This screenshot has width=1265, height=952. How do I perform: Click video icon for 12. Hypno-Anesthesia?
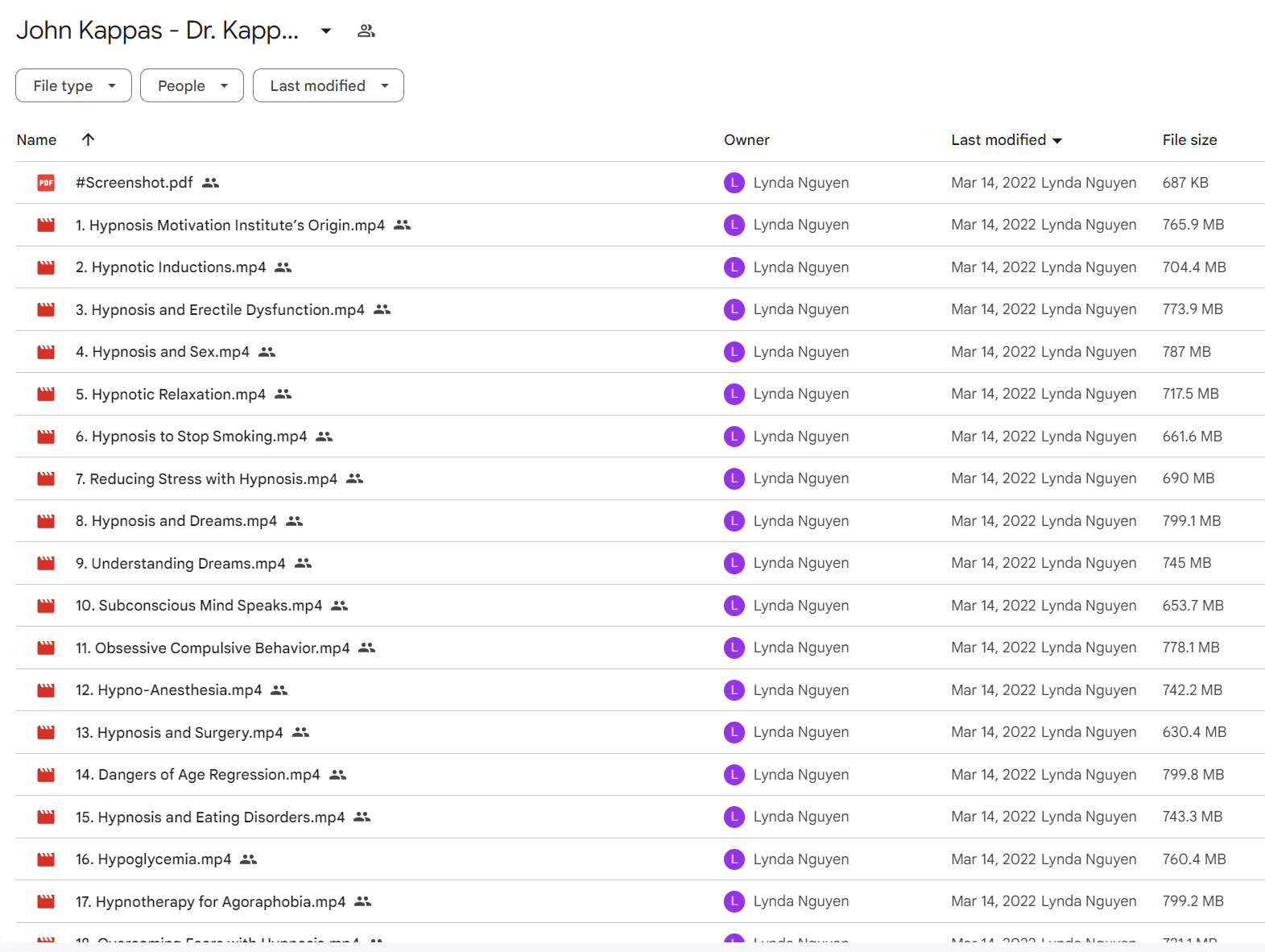click(46, 690)
